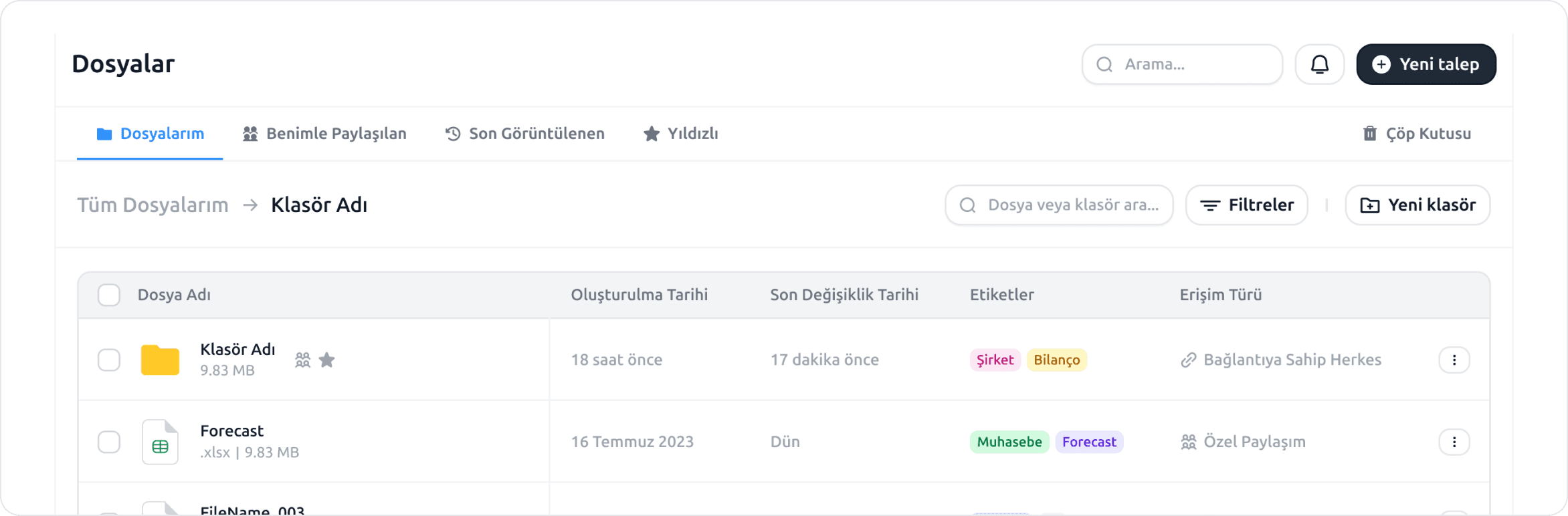Click the star icon beside Klasör Adı

(x=327, y=360)
